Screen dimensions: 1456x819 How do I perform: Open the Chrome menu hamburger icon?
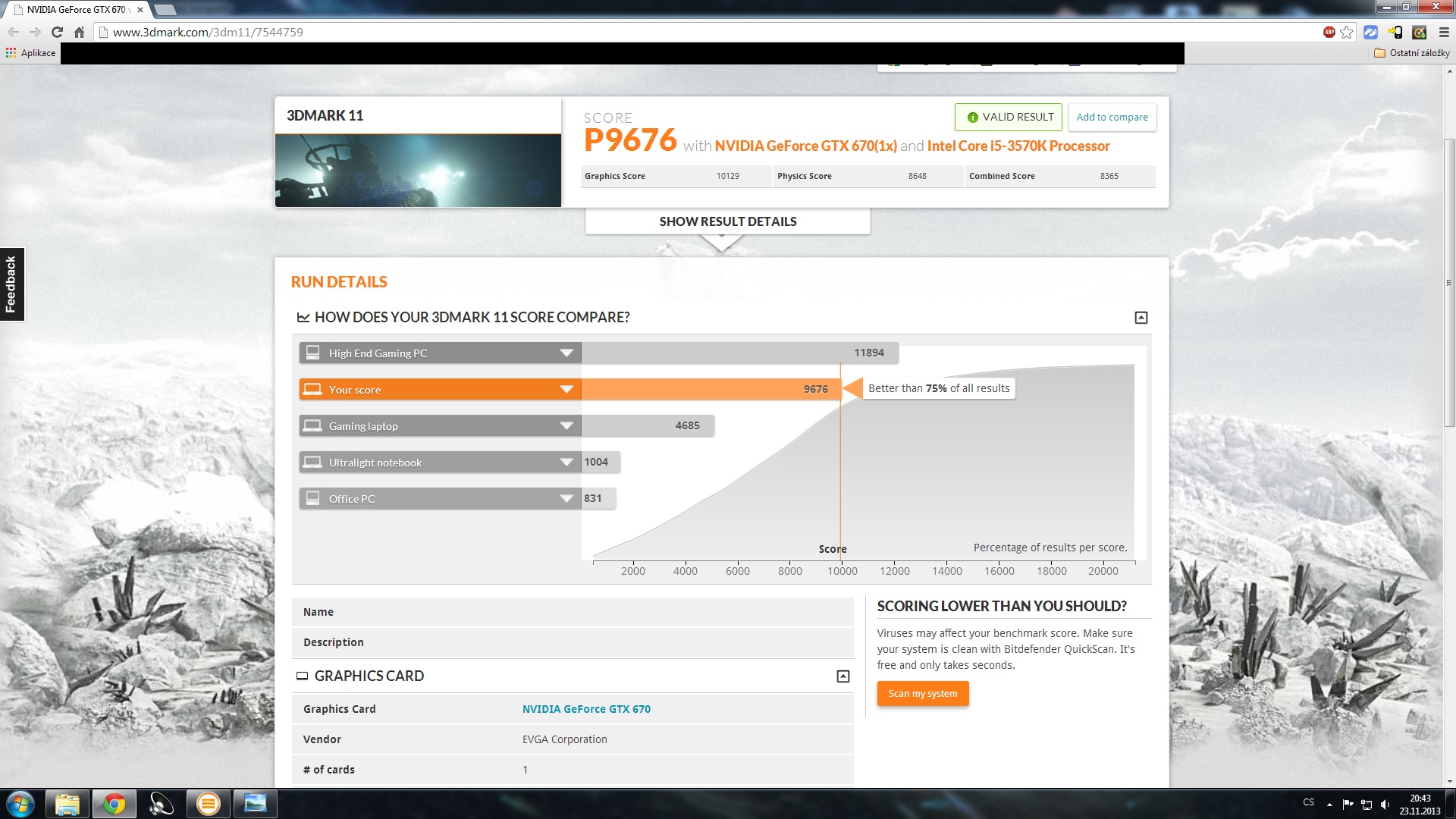(x=1444, y=32)
